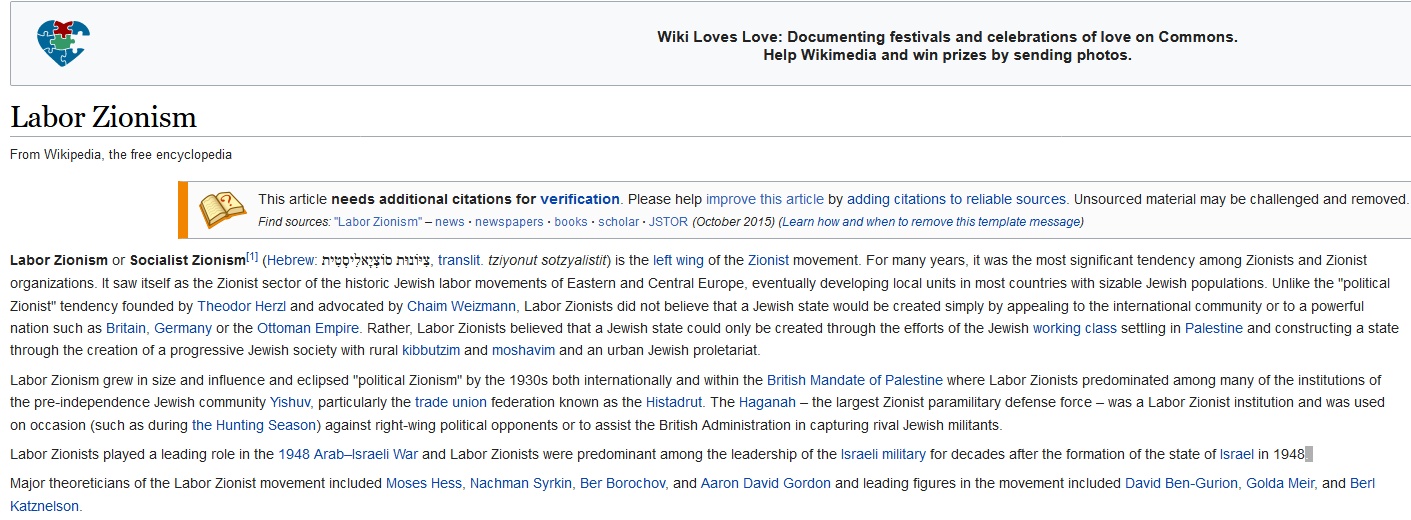1411x520 pixels.
Task: Open the Ottoman Empire link
Action: click(309, 328)
